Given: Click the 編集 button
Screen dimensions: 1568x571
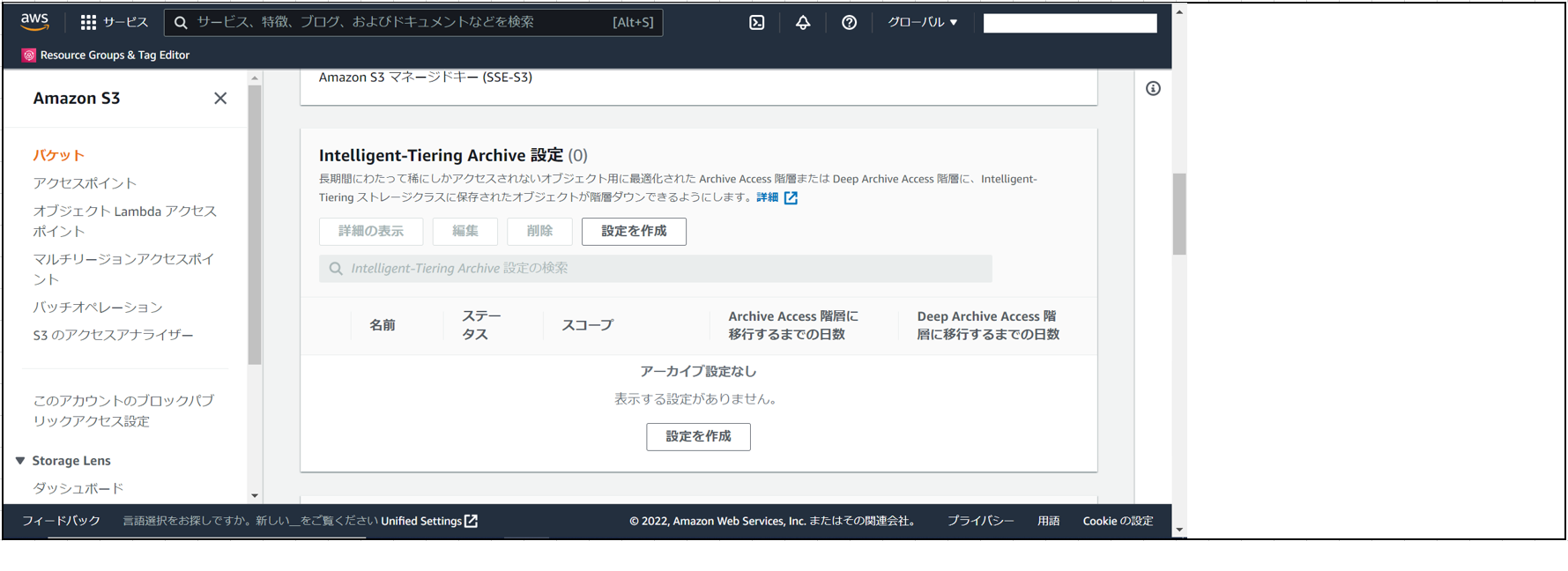Looking at the screenshot, I should point(465,231).
